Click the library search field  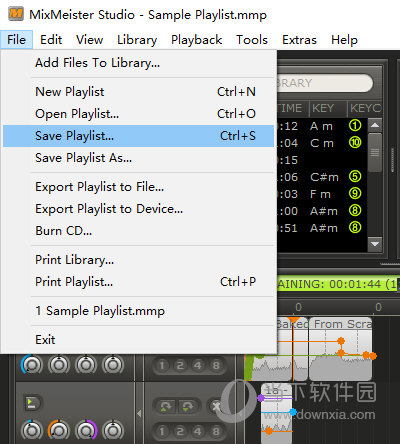pos(324,83)
